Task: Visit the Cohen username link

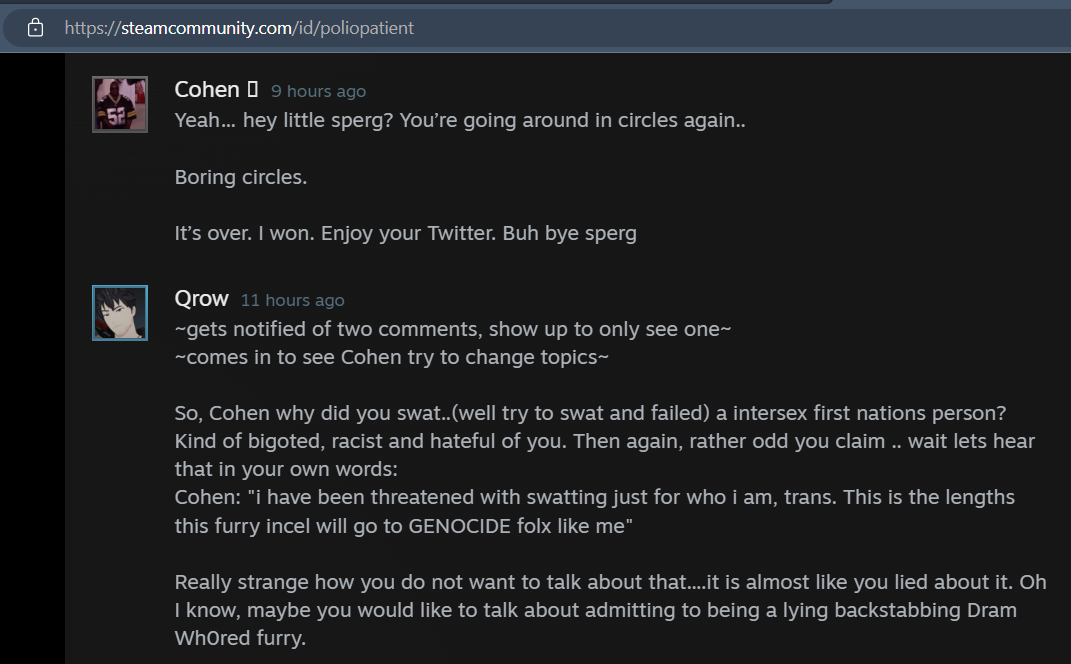Action: point(207,89)
